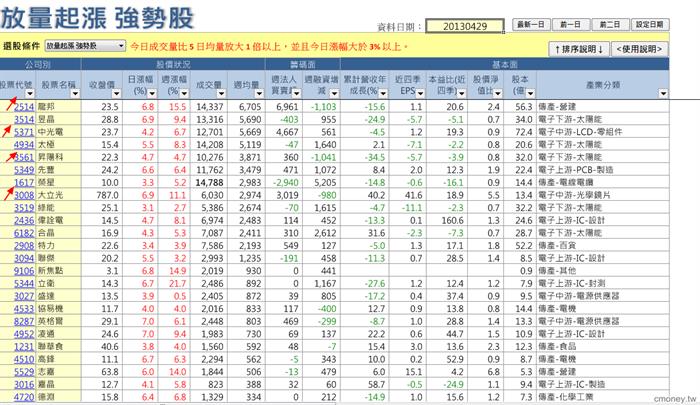Open stock code link 4720

tap(24, 397)
